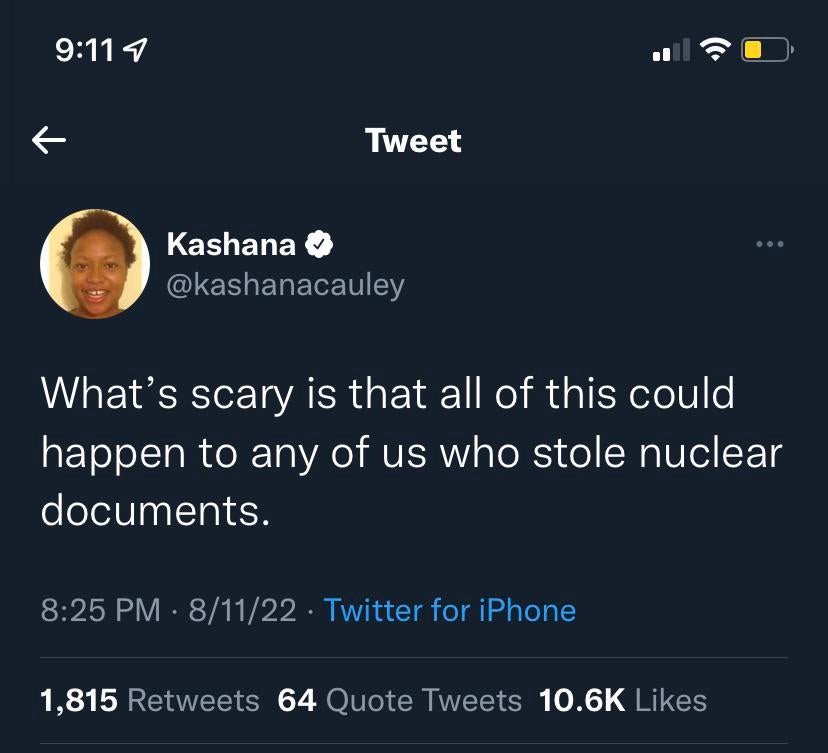Tap the word "documents." in the tweet

[x=155, y=510]
